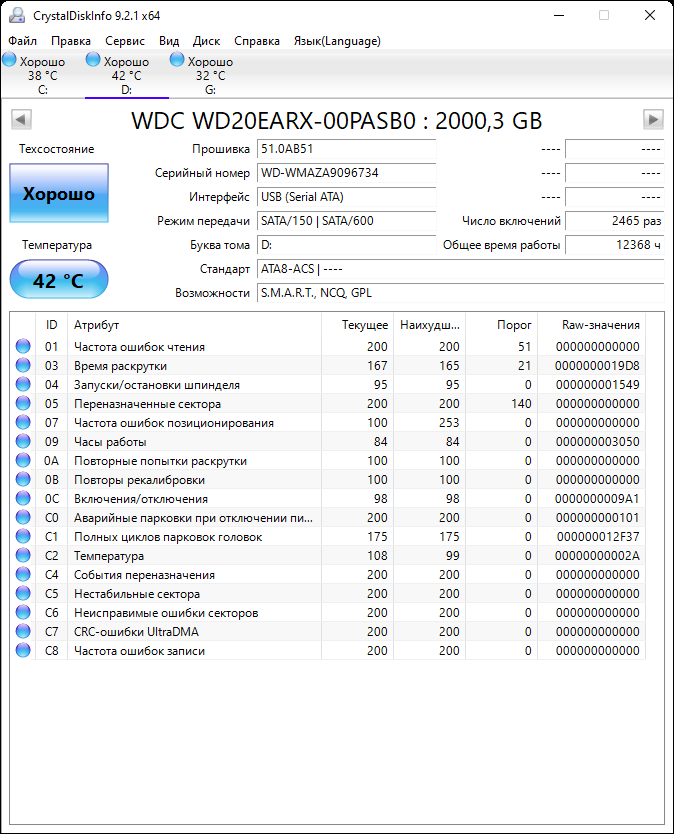Click raw value 000000012F37
Screen dimensions: 674x834
[x=598, y=536]
